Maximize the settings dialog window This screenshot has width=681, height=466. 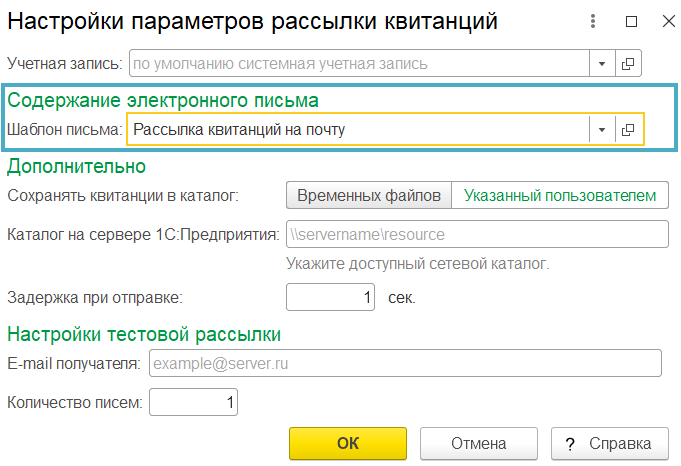[x=631, y=21]
